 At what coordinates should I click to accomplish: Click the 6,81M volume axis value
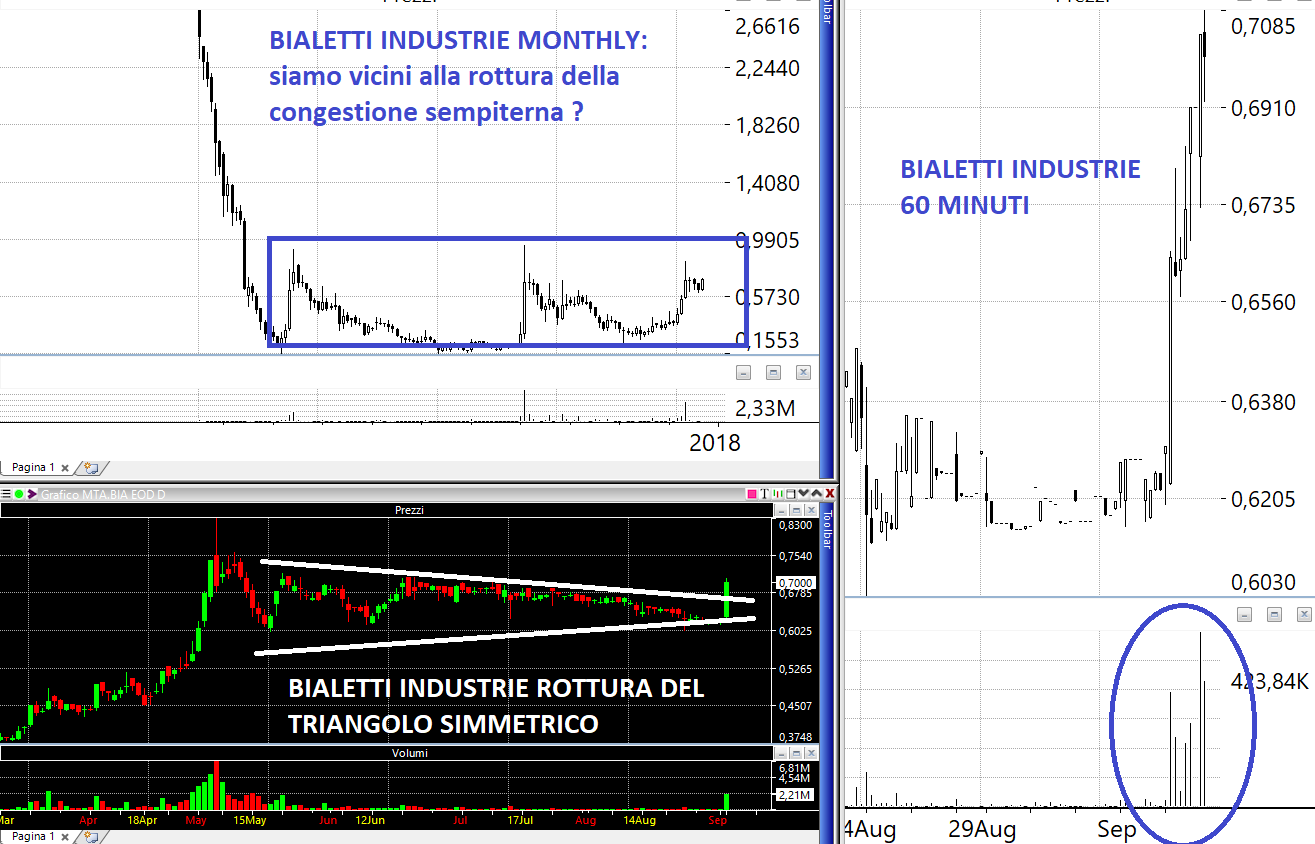point(796,767)
